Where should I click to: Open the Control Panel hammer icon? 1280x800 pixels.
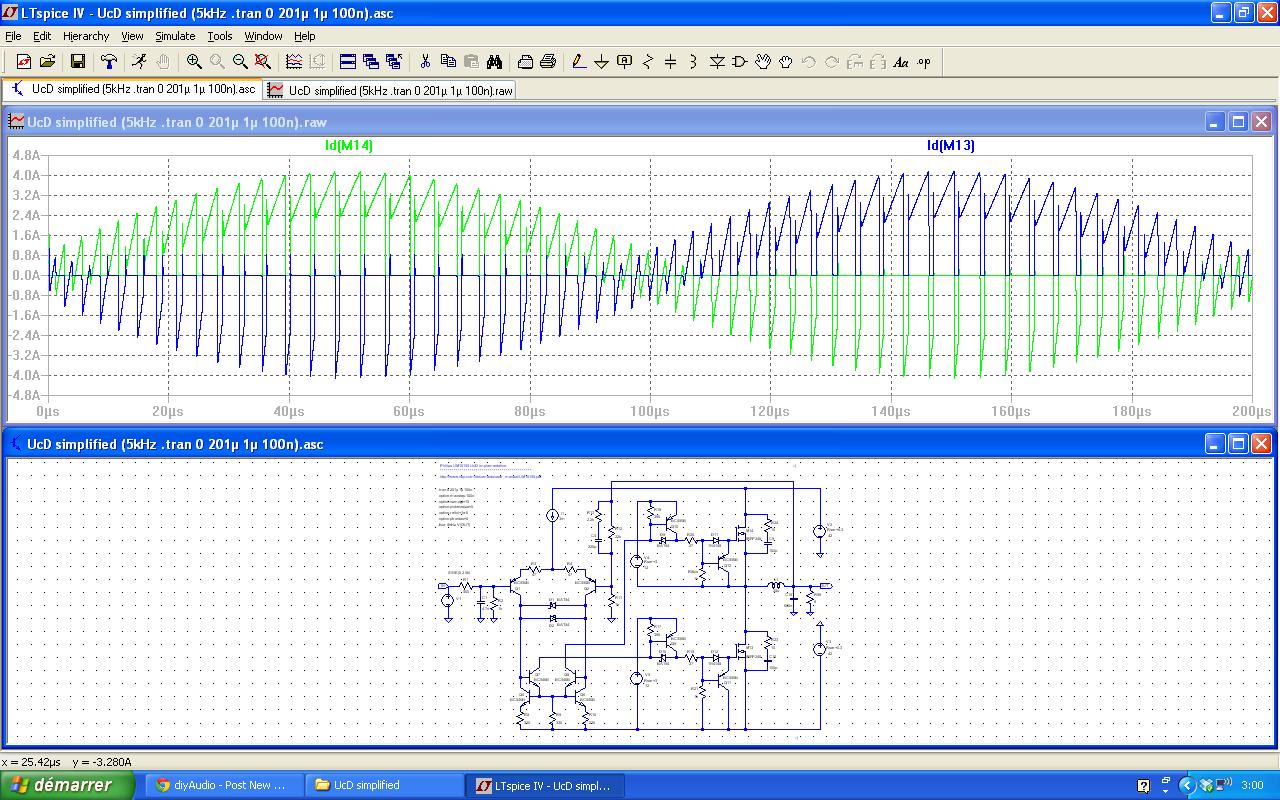point(109,62)
